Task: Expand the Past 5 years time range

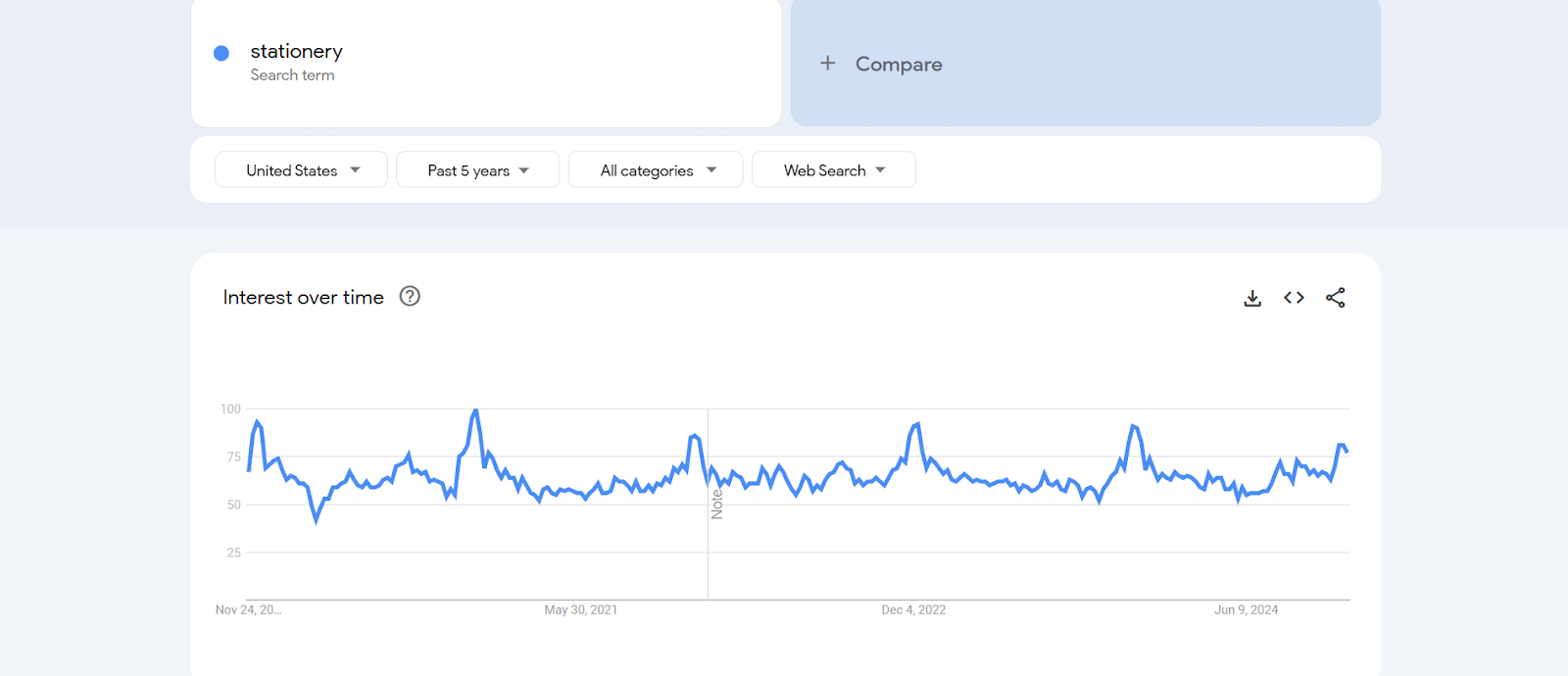Action: 478,169
